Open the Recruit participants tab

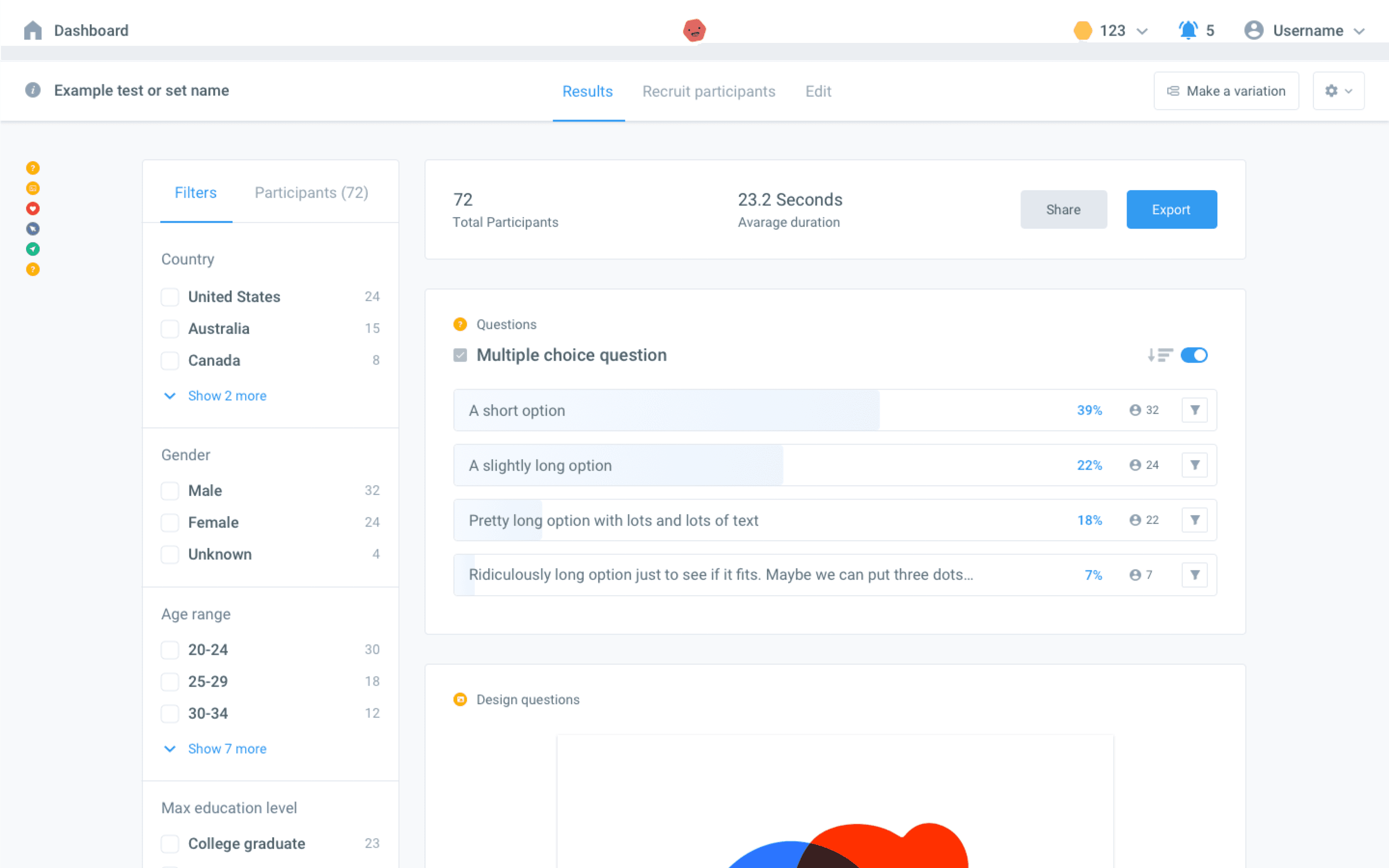709,91
